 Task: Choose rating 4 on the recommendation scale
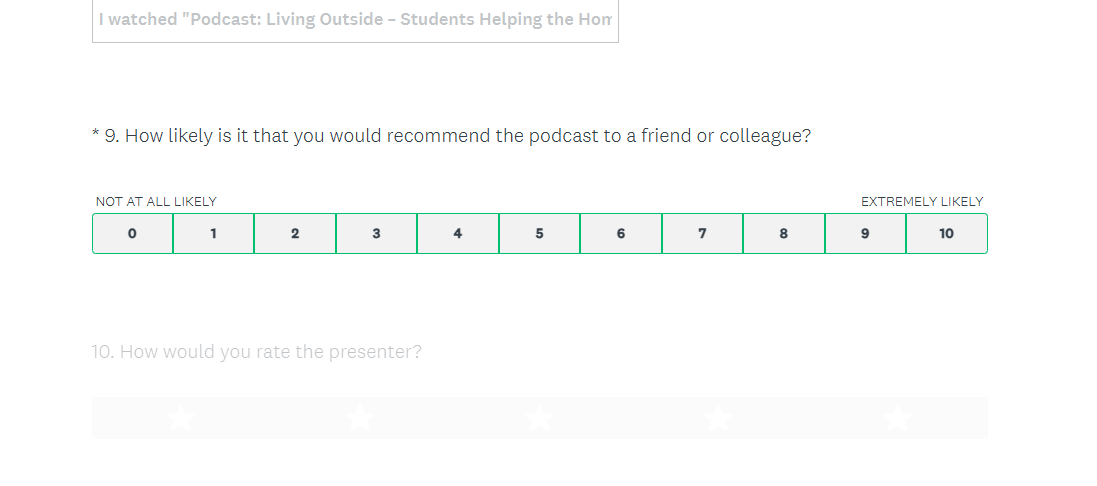pos(458,234)
